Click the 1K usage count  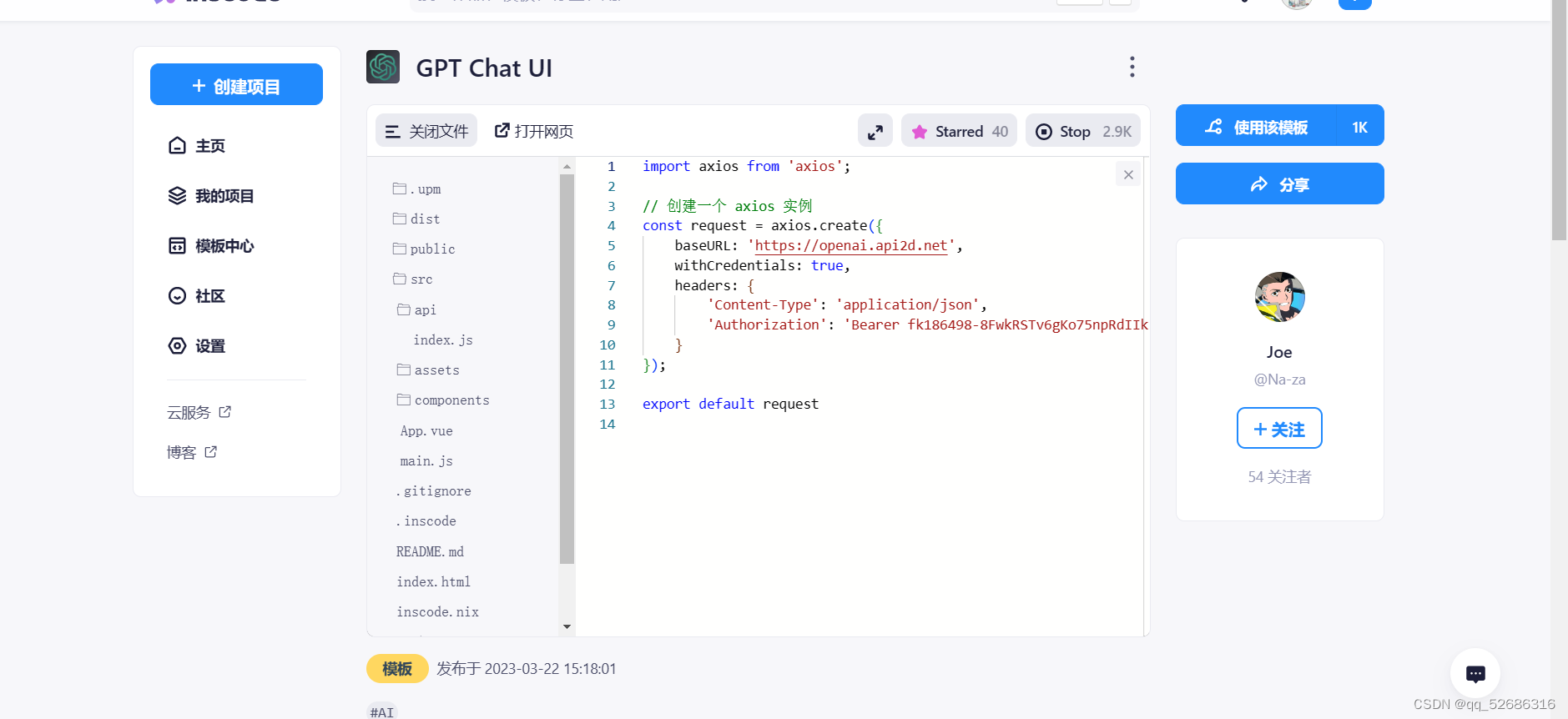(x=1360, y=127)
